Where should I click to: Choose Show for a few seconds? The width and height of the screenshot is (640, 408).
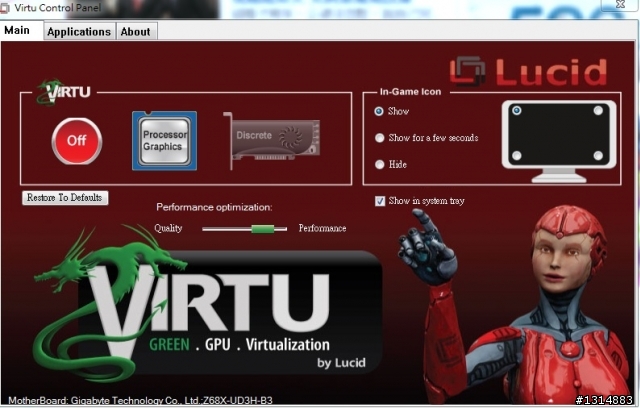tap(379, 138)
